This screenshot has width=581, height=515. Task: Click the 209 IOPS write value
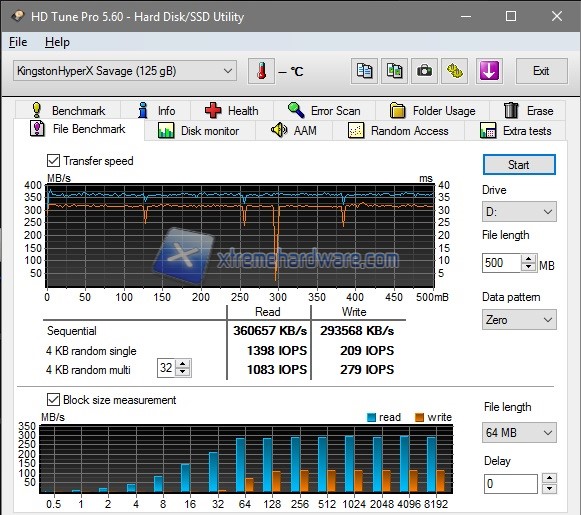click(x=367, y=350)
